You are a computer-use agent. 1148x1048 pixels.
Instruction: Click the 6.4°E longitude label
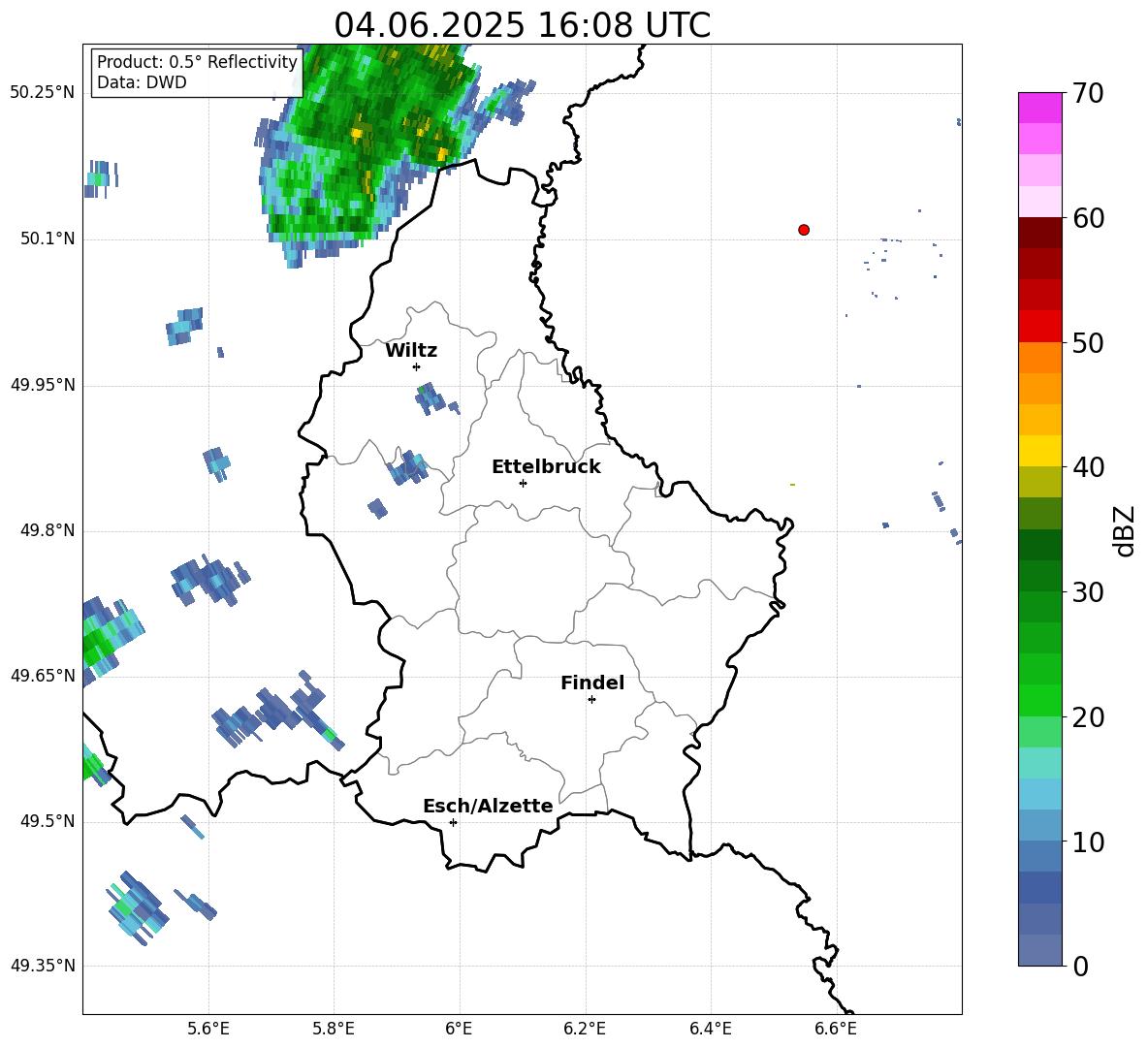711,1029
